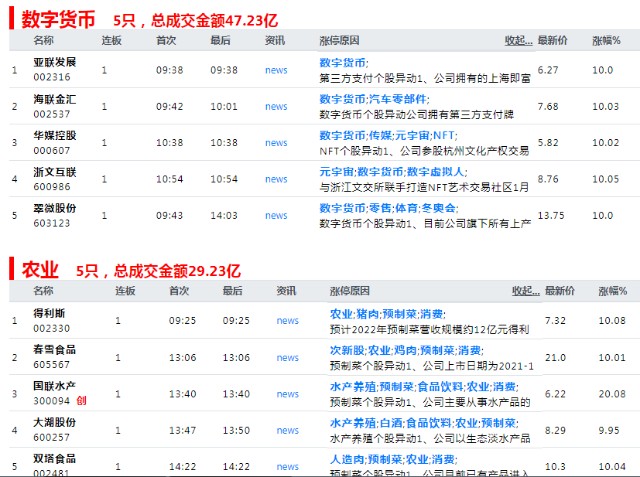Click stock code 300094

tap(52, 401)
